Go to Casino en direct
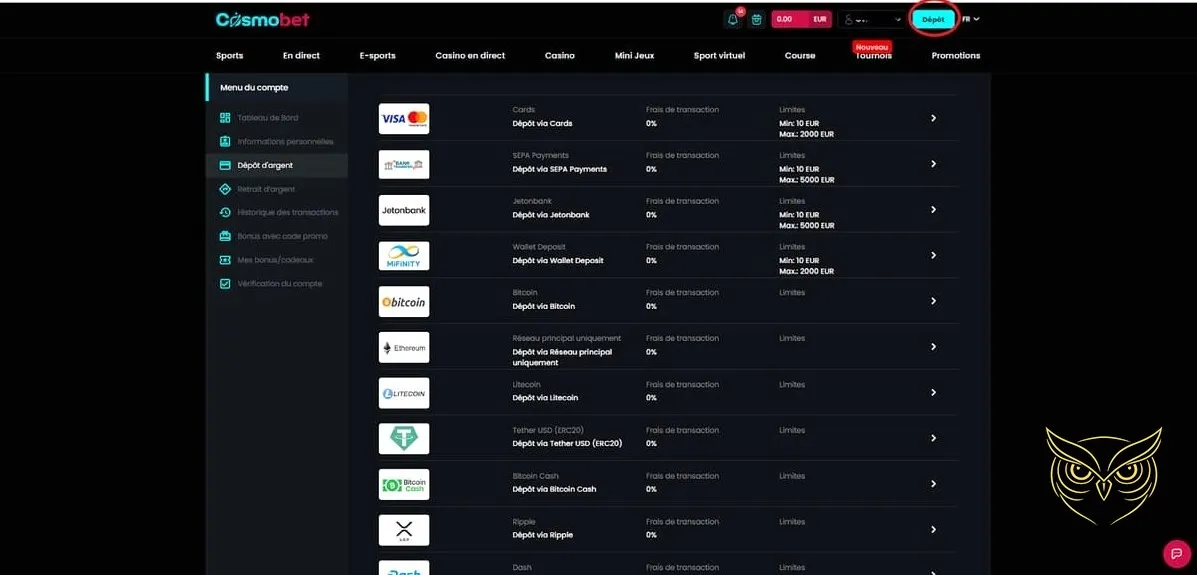The image size is (1197, 575). coord(470,56)
